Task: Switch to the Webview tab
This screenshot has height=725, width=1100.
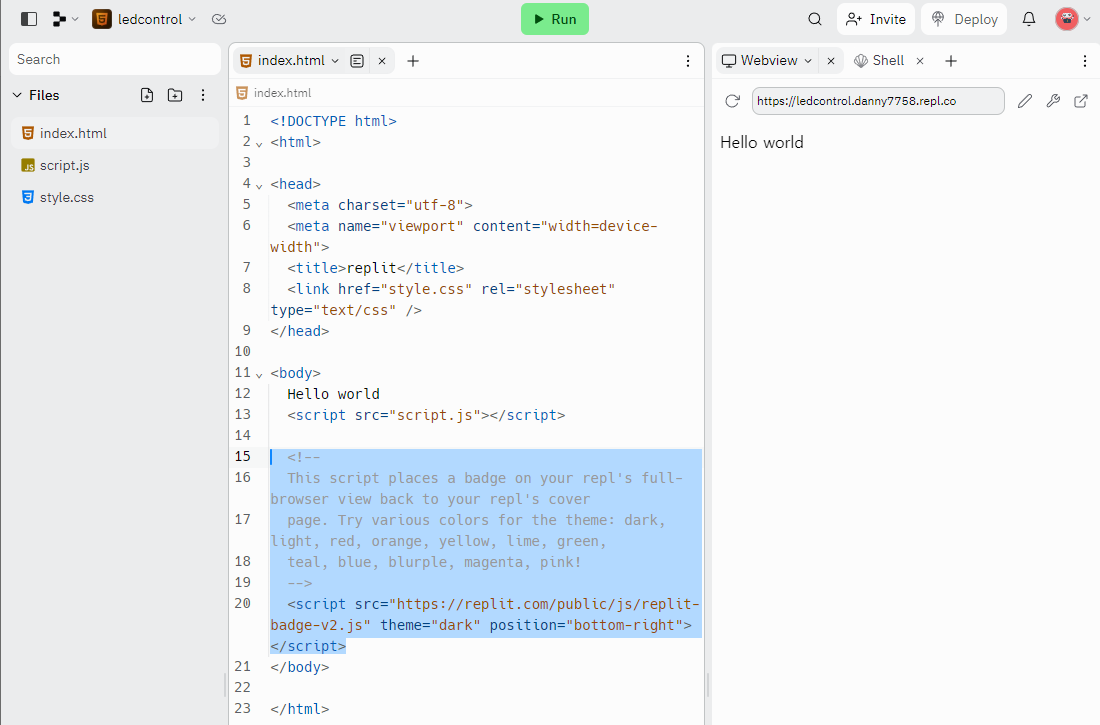Action: tap(760, 61)
